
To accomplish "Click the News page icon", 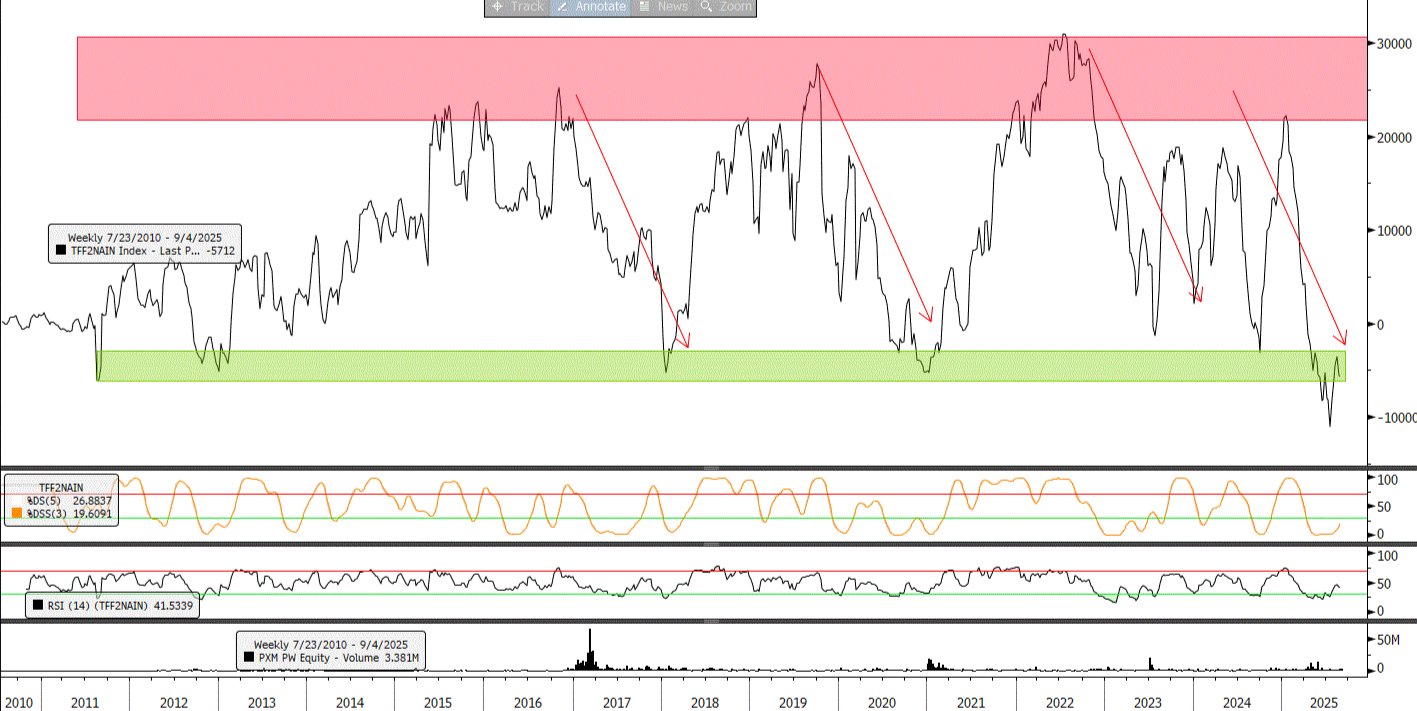I will point(645,6).
